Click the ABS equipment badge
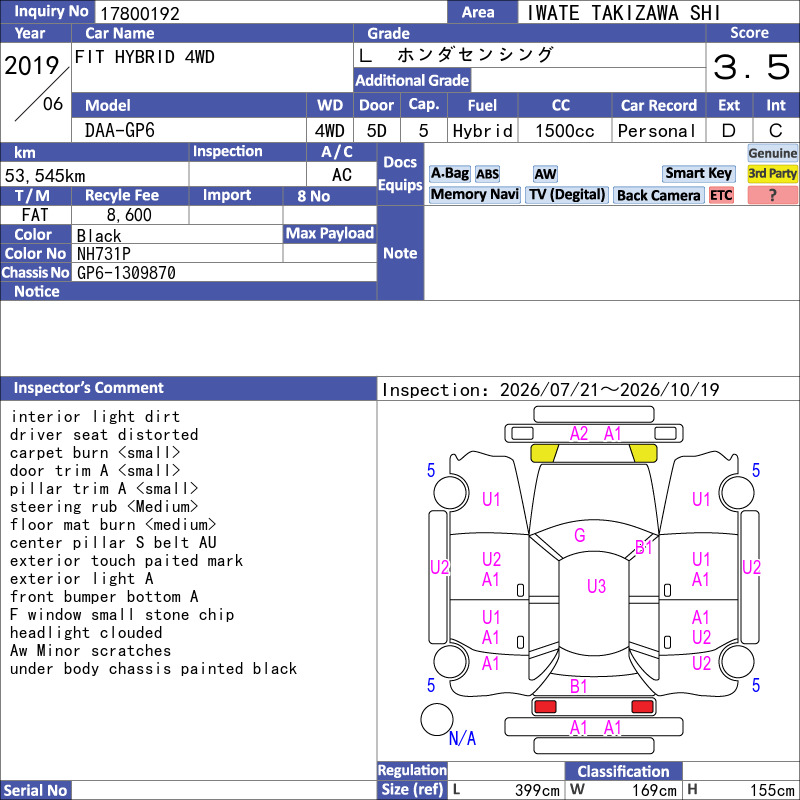This screenshot has width=800, height=800. click(x=487, y=174)
